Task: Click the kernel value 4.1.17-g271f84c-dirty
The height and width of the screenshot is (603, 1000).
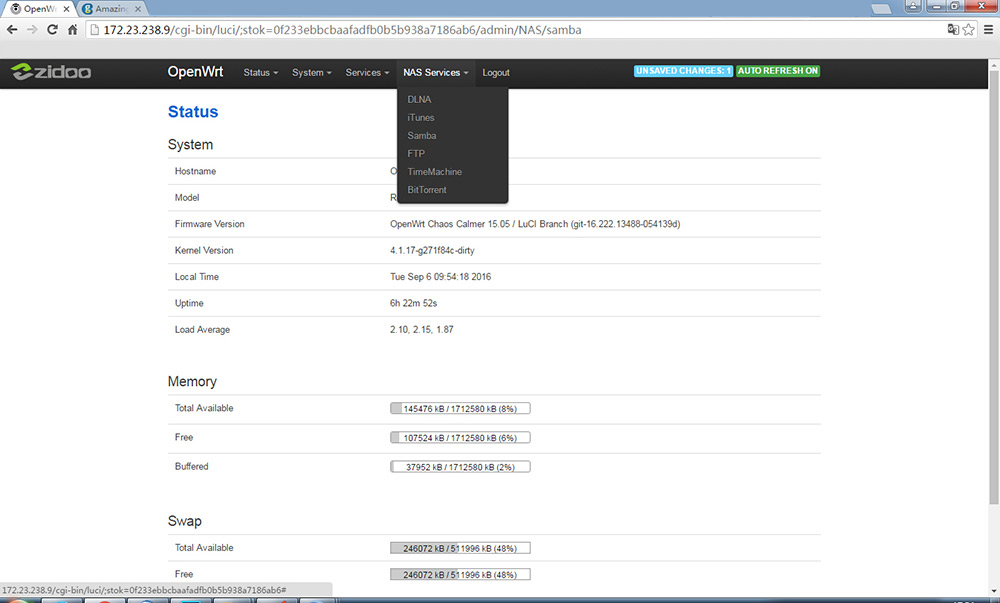Action: tap(432, 251)
